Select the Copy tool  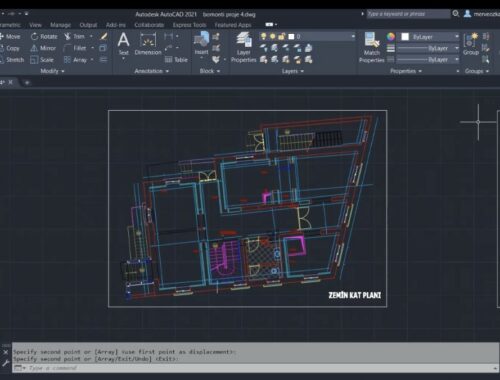[10, 48]
